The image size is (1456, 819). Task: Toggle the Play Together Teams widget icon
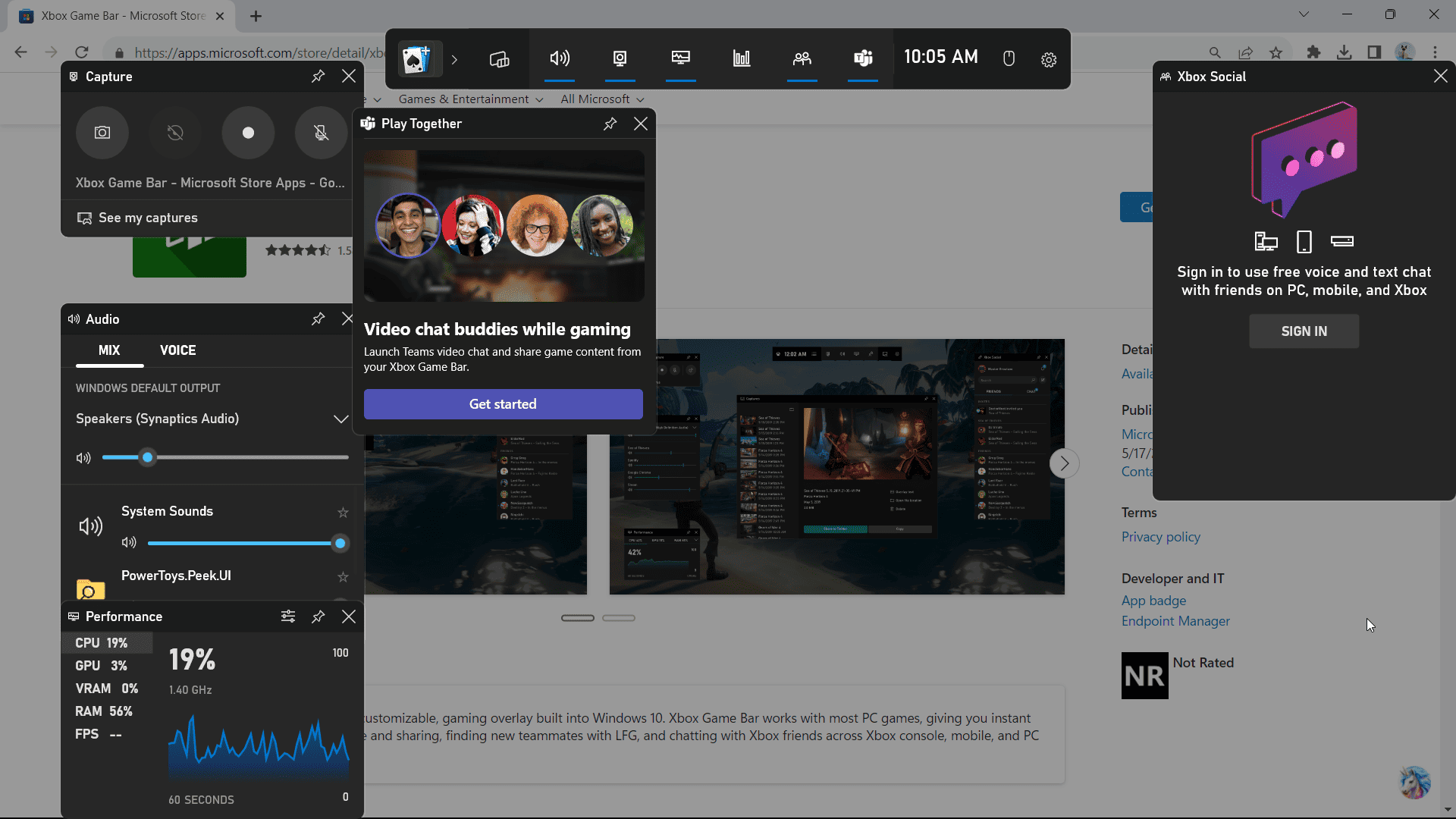point(863,58)
